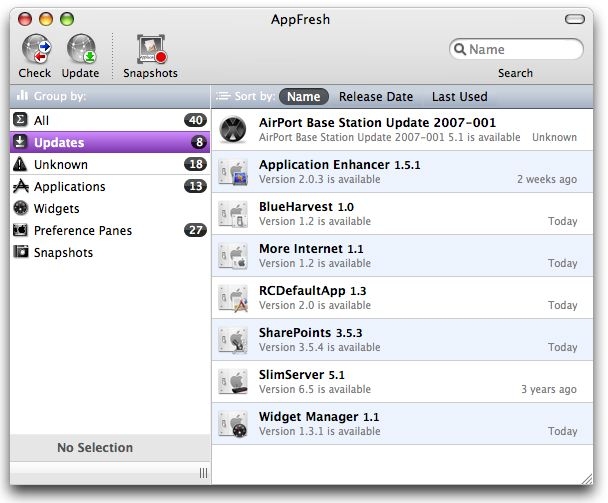Select Widget Manager 1.1 title

pos(319,417)
